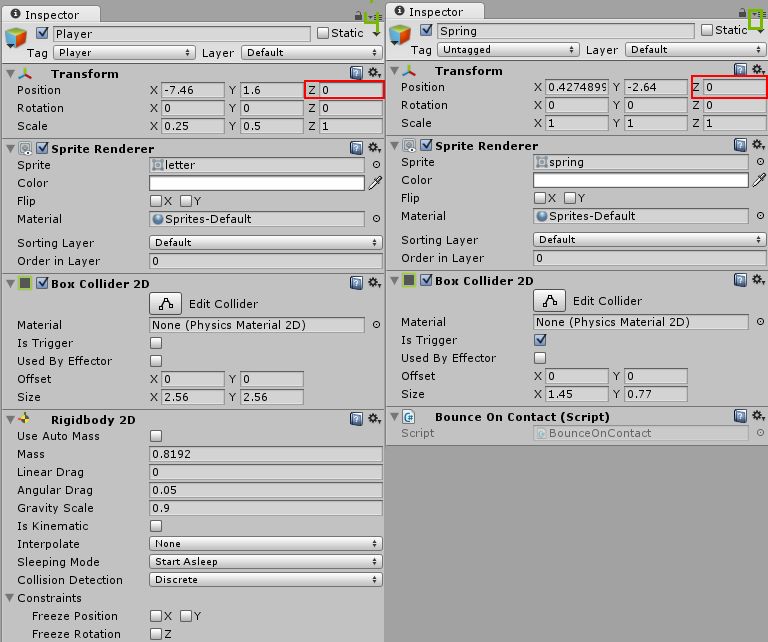
Task: Enable Freeze Rotation Z checkbox
Action: click(x=156, y=634)
